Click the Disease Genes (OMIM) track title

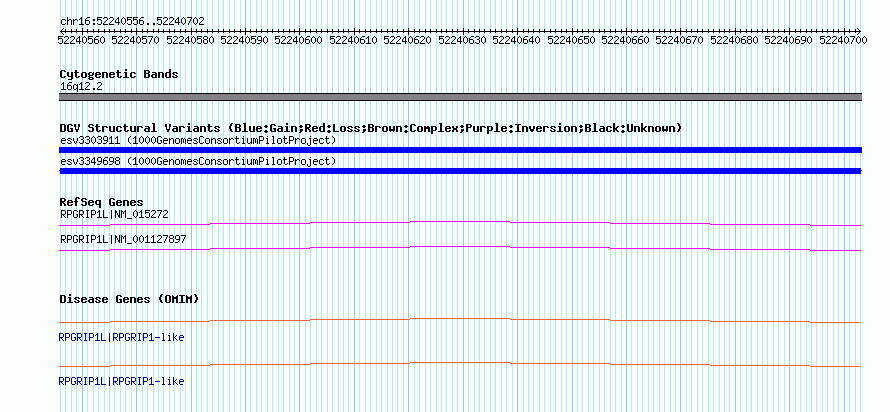[129, 299]
